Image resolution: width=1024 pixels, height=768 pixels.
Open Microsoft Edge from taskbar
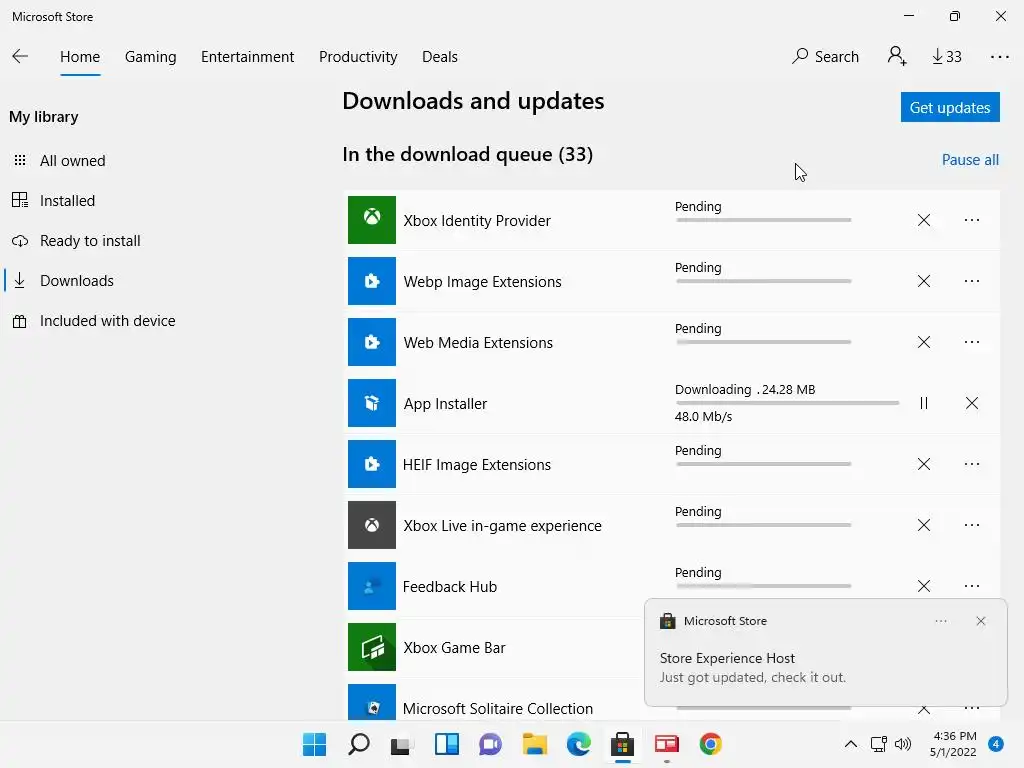pos(579,744)
